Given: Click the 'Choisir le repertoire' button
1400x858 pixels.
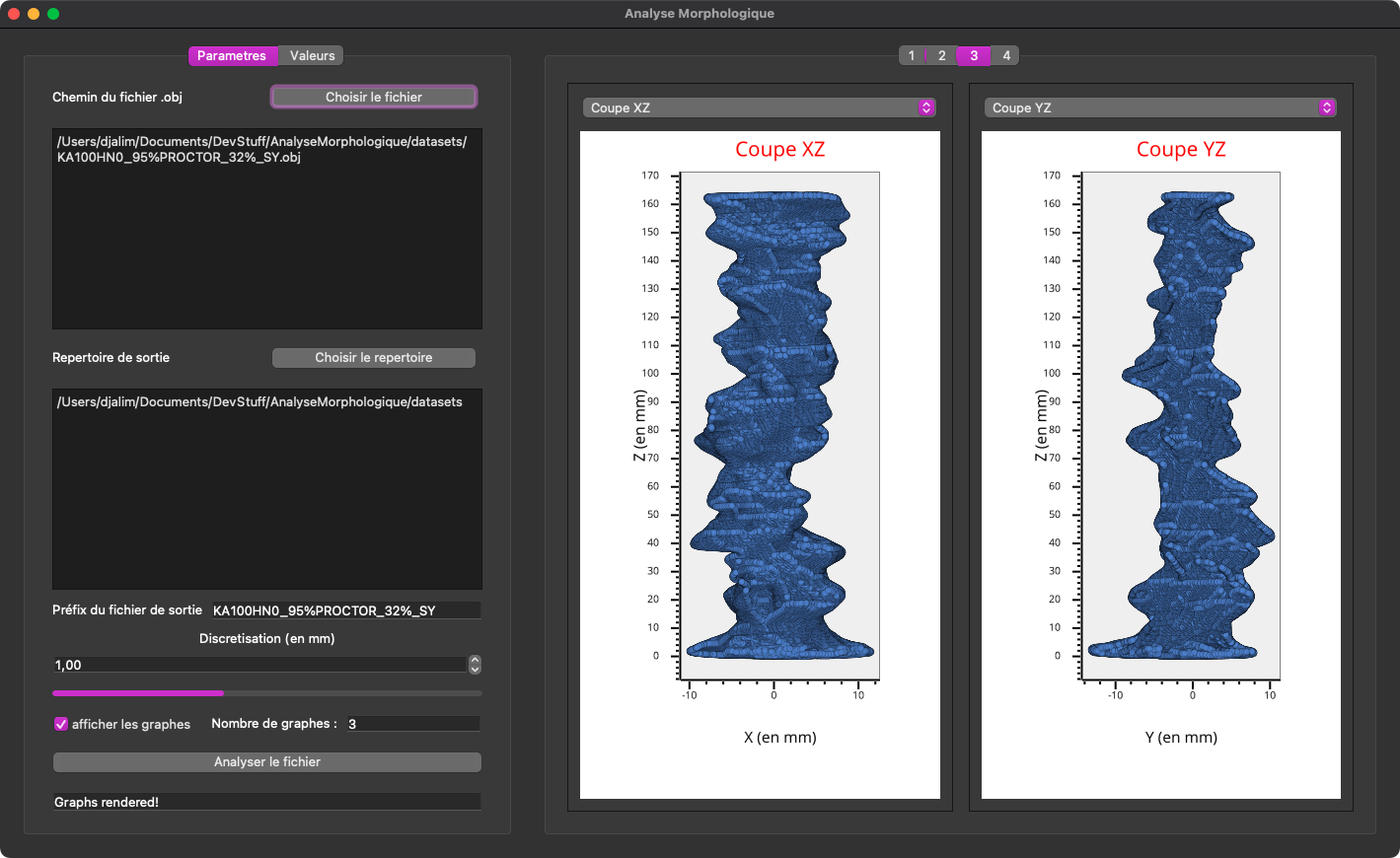Looking at the screenshot, I should [x=374, y=358].
